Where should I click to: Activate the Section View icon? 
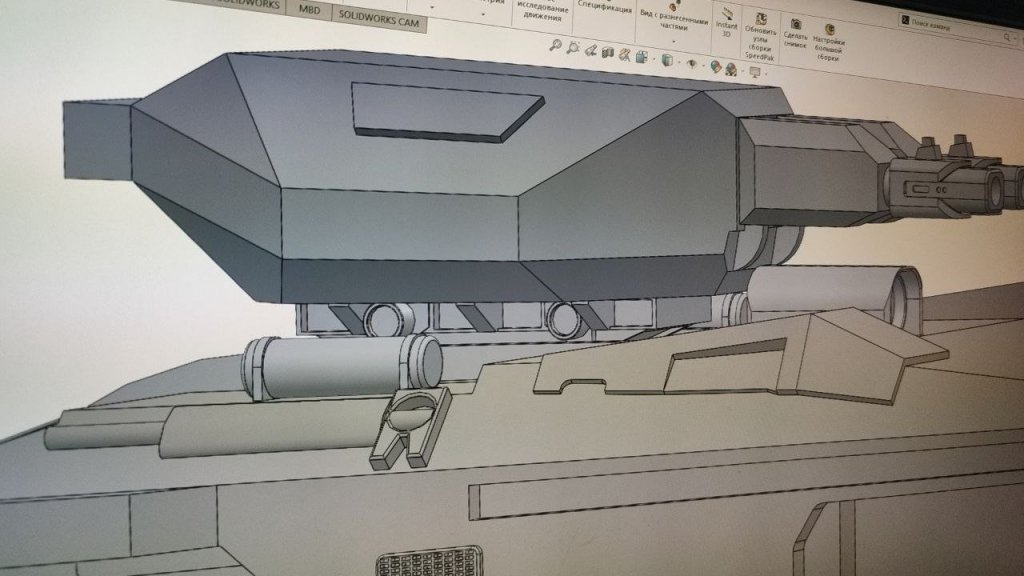coord(609,52)
